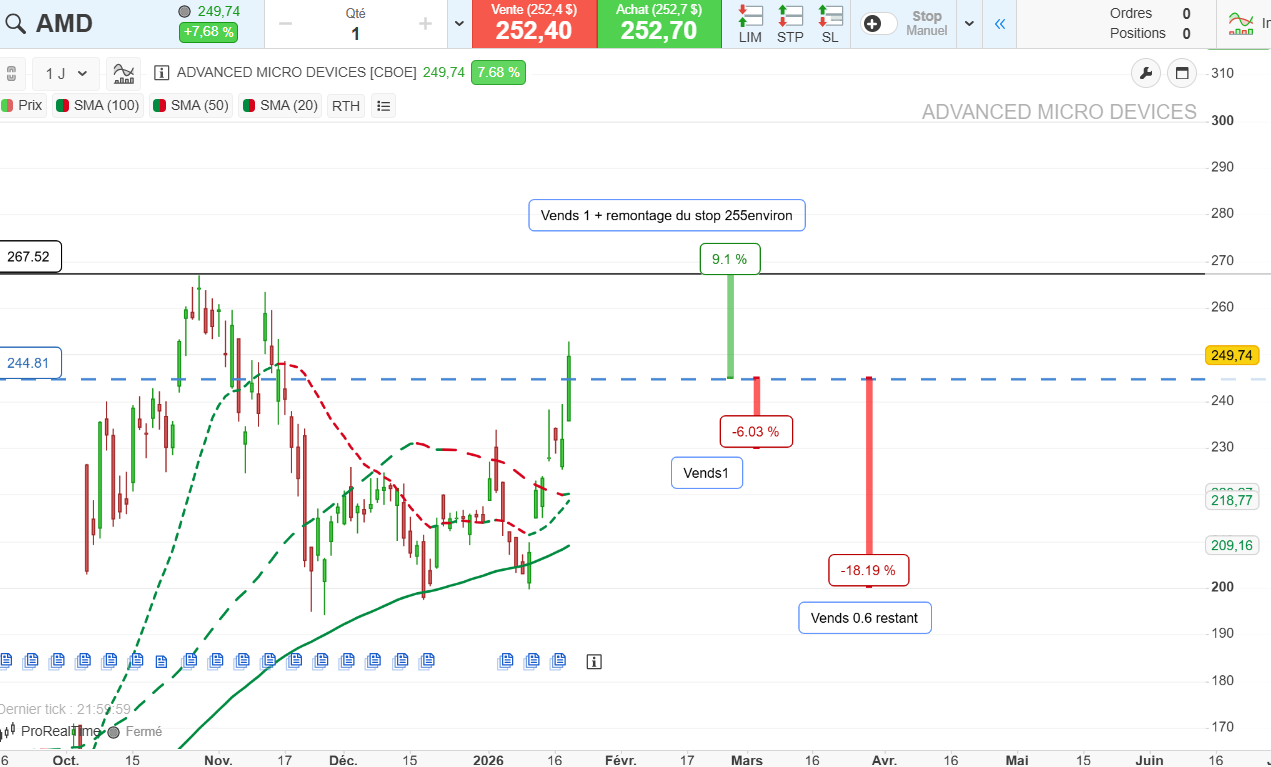Select the LIM limit order icon
The width and height of the screenshot is (1271, 767).
[x=750, y=24]
